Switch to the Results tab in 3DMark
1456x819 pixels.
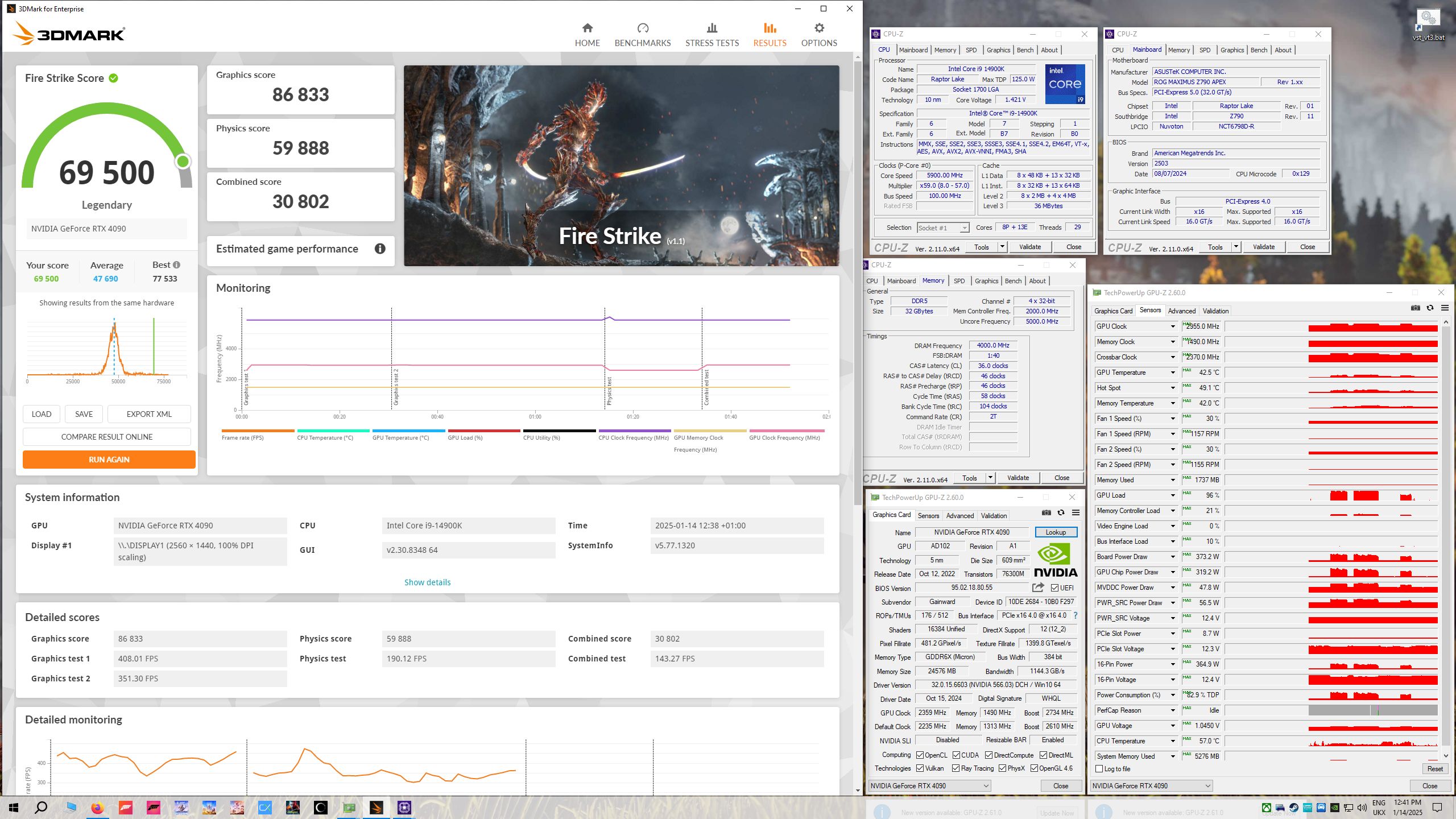tap(770, 34)
